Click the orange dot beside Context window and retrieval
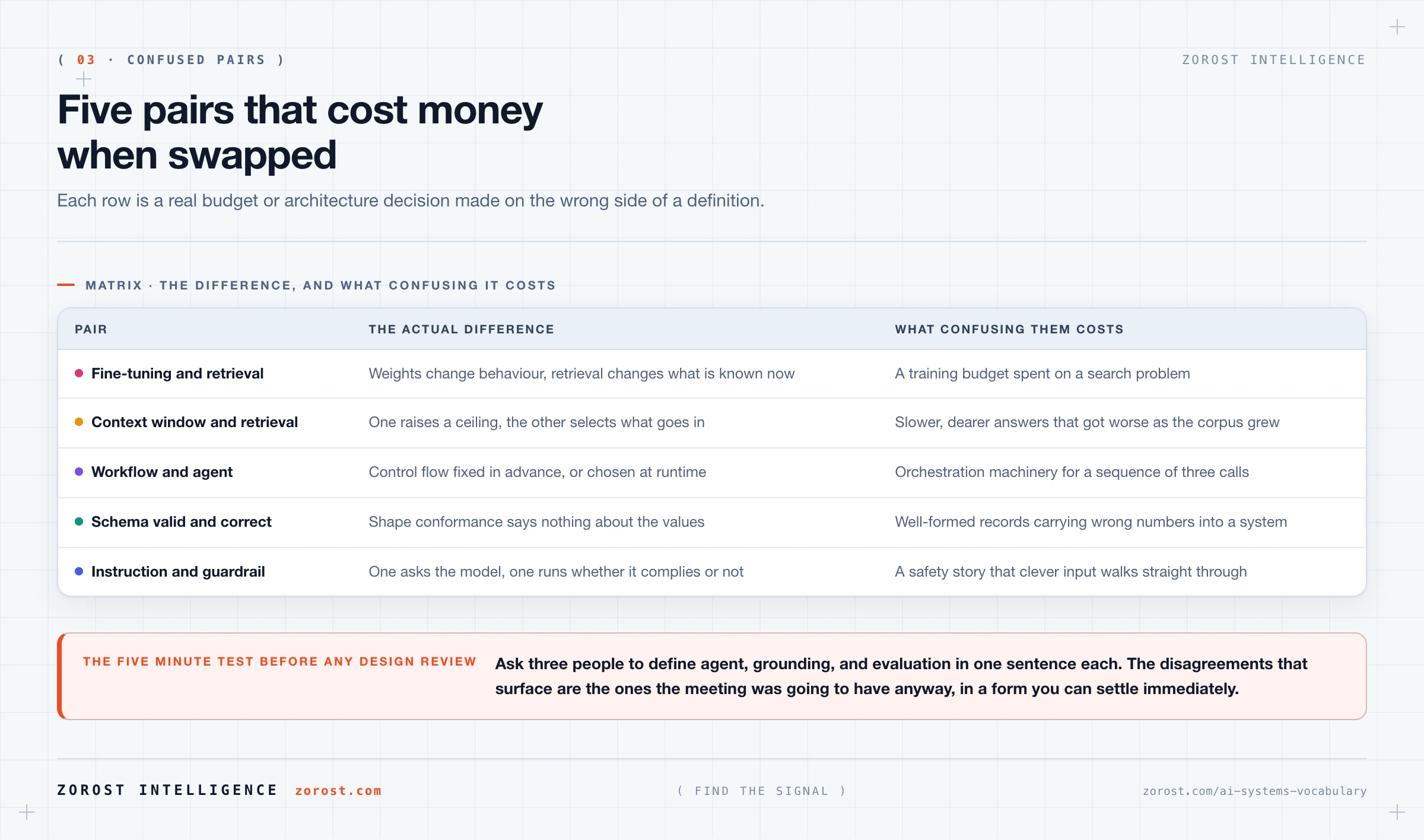The width and height of the screenshot is (1424, 840). click(x=79, y=422)
